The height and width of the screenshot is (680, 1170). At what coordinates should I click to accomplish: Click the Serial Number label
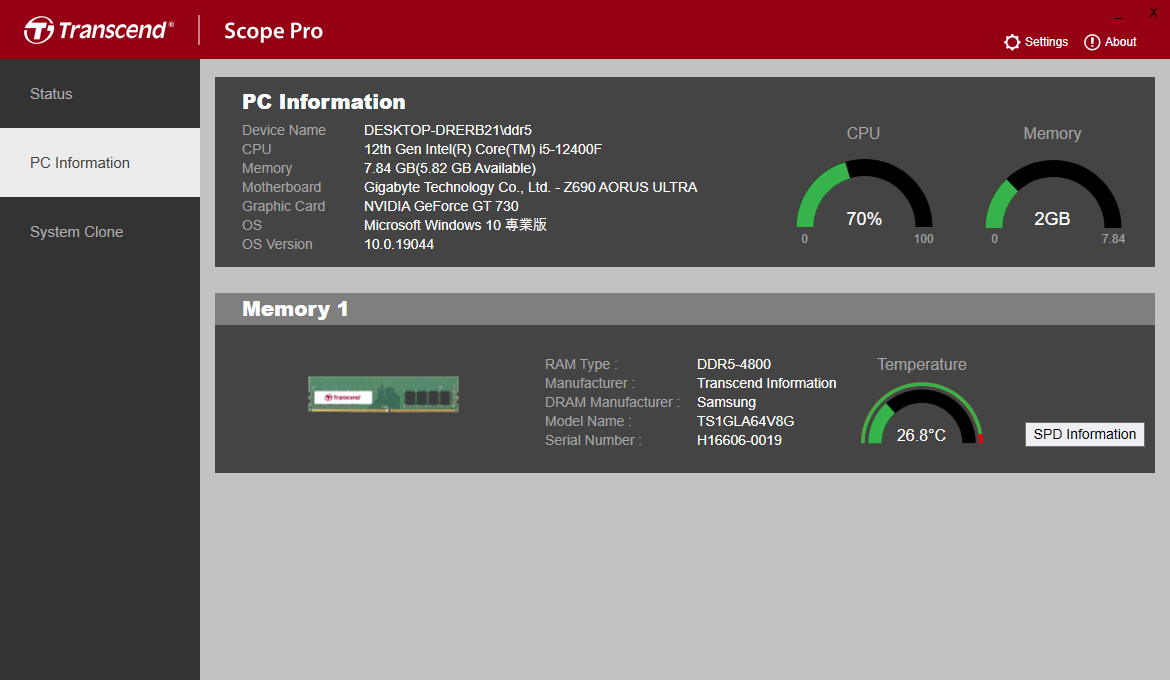[x=593, y=440]
